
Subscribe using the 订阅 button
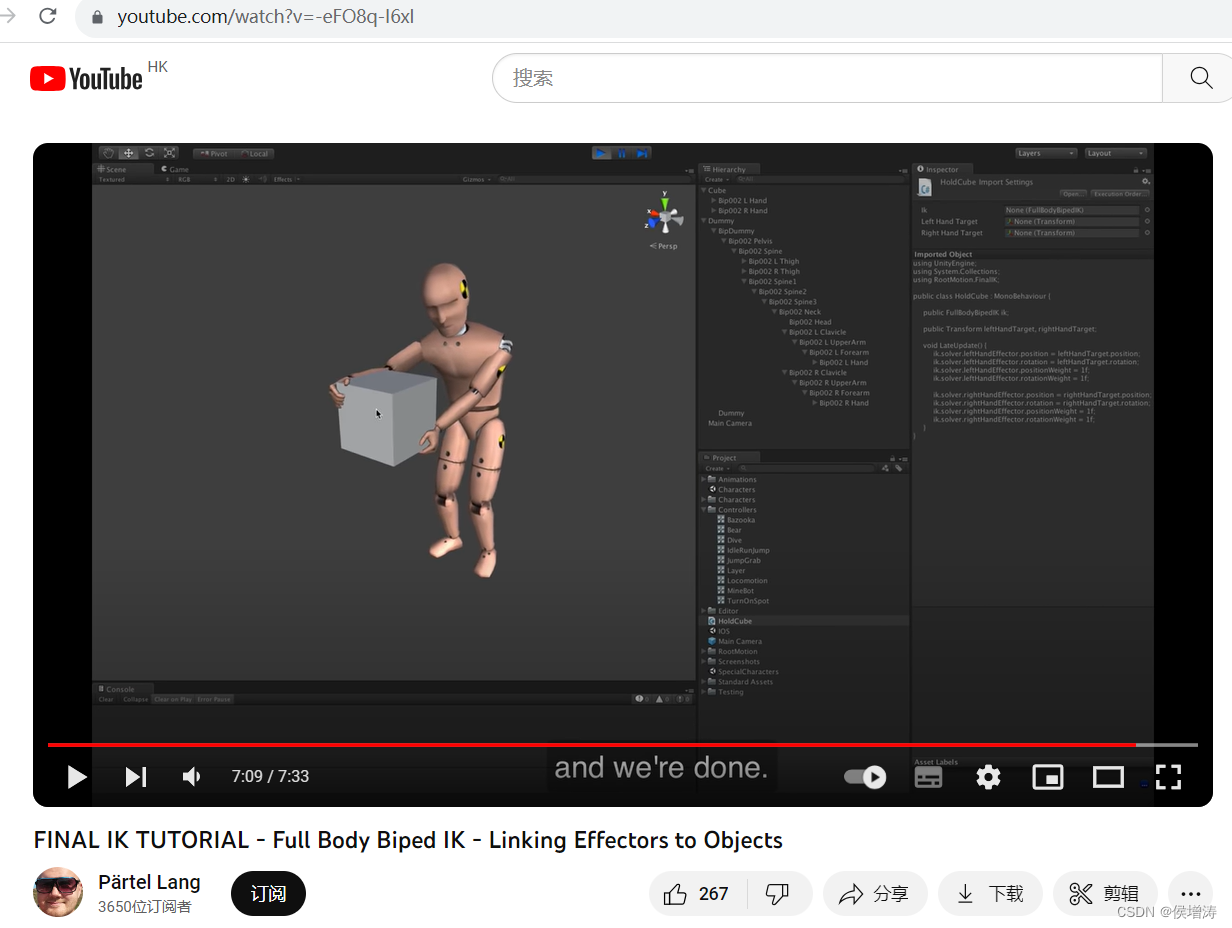coord(268,894)
